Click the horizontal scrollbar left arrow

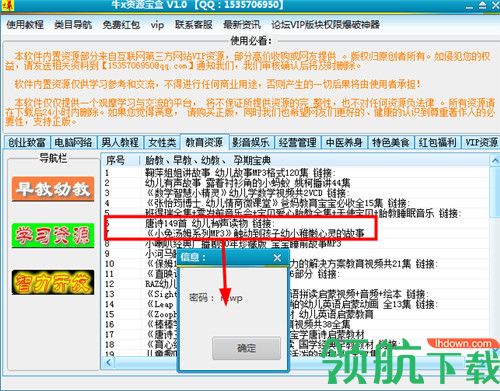[x=108, y=362]
